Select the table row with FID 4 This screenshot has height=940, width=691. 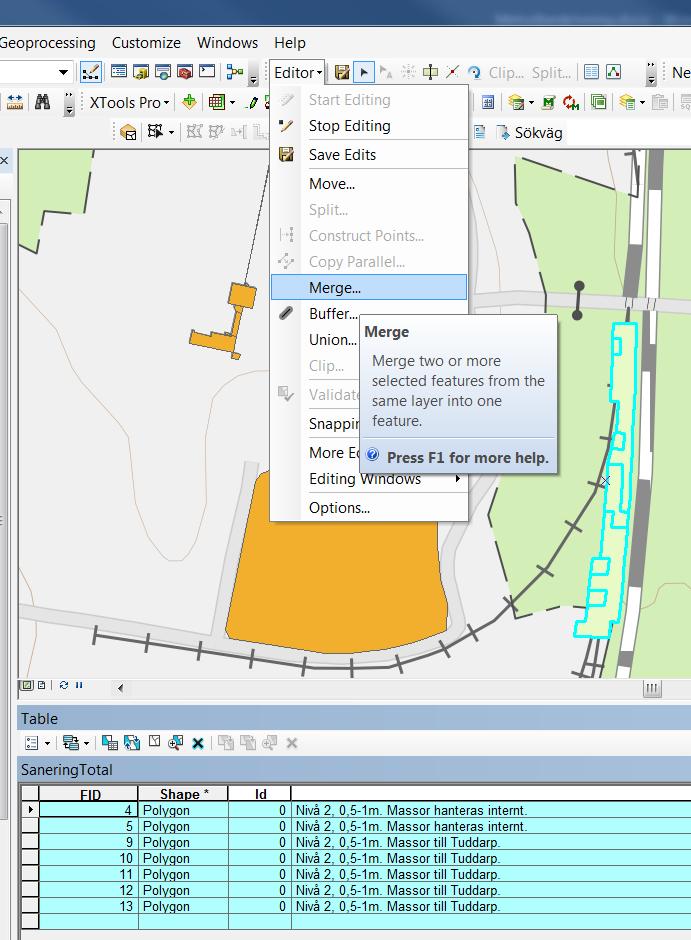pos(356,810)
